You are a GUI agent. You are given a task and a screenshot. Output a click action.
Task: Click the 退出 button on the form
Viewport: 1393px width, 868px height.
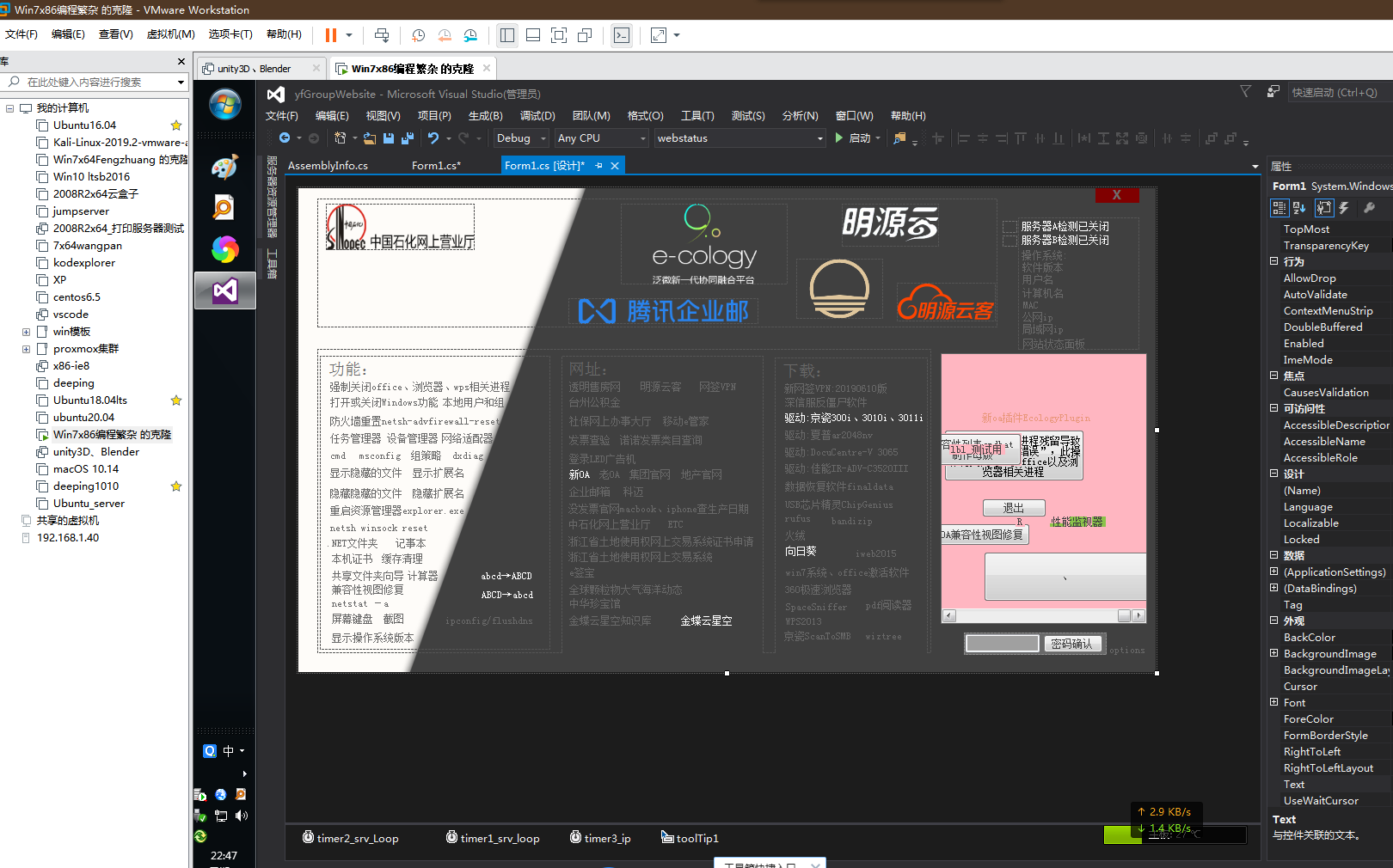(1014, 509)
